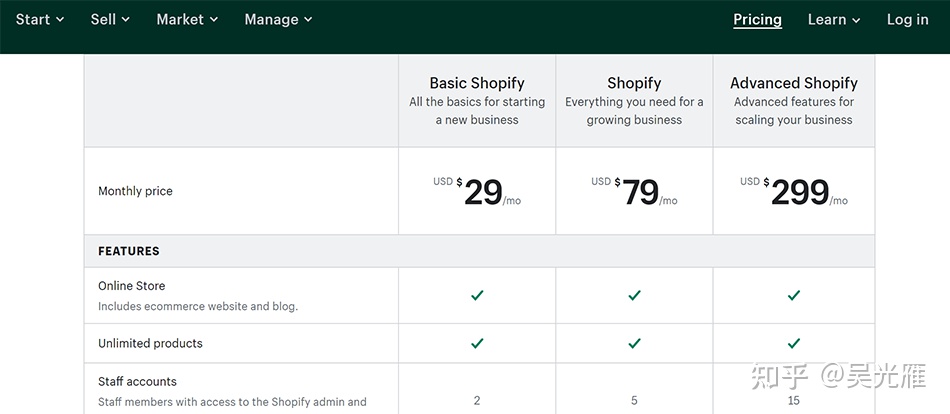The width and height of the screenshot is (950, 414).
Task: Click 'Includes ecommerce website and blog.' text
Action: point(198,306)
